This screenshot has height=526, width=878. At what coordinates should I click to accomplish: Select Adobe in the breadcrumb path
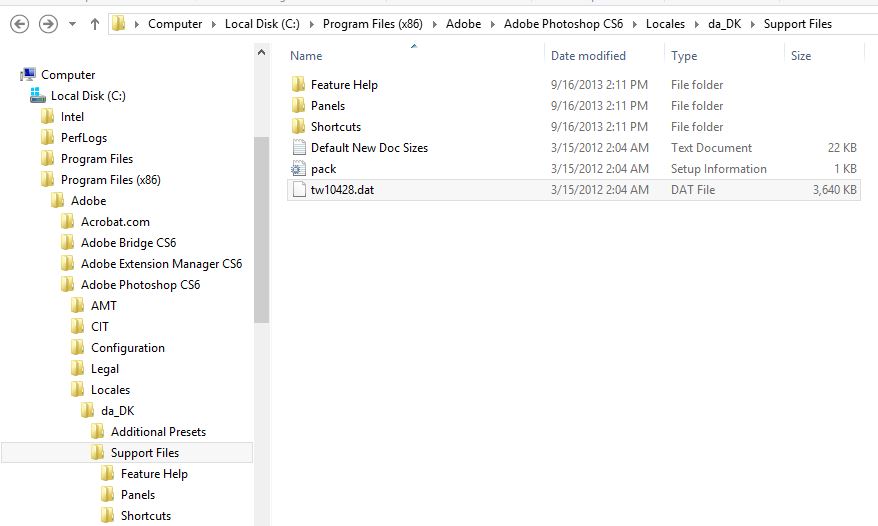pyautogui.click(x=463, y=24)
